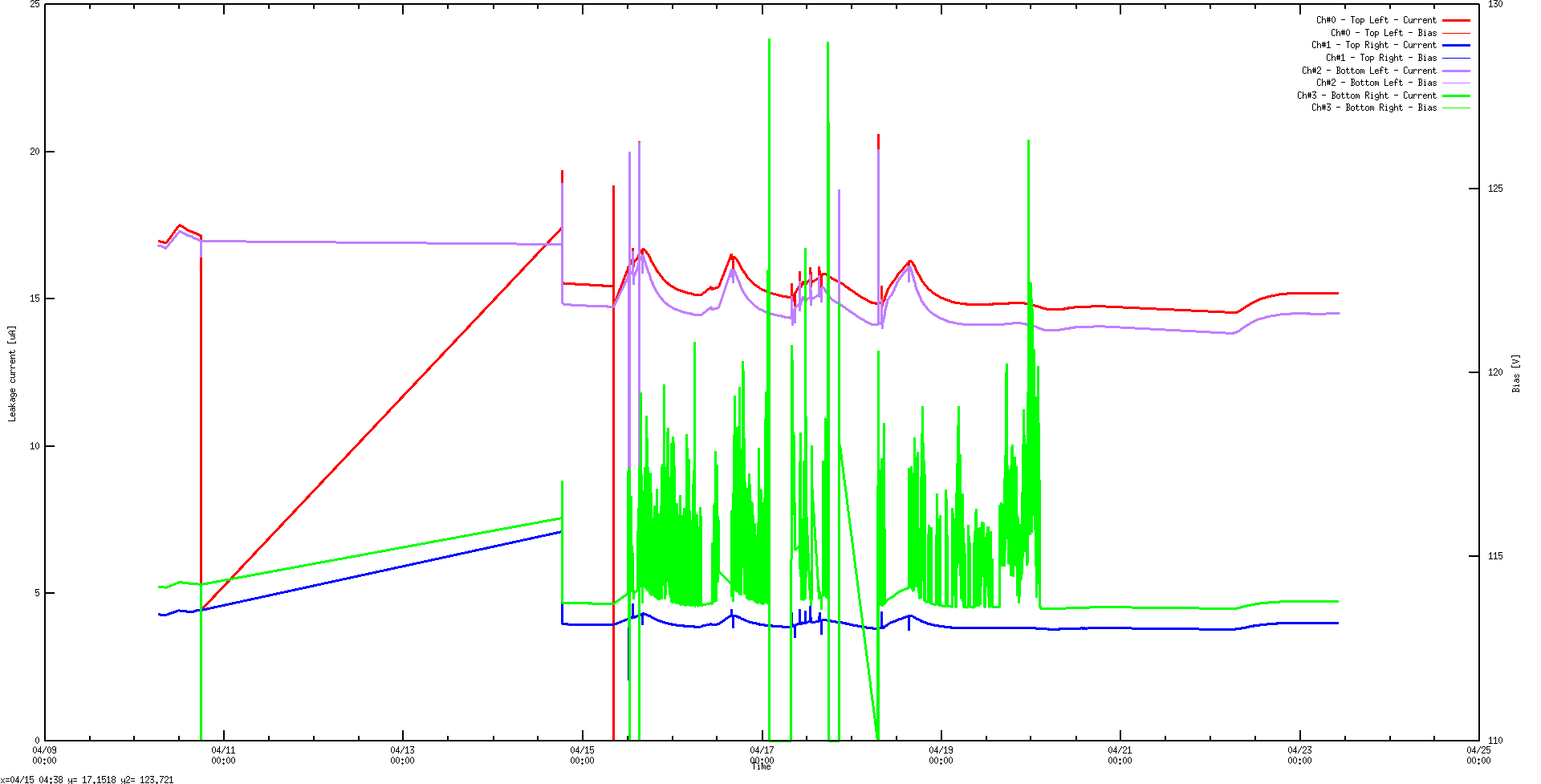
Task: Click the coordinate readout text bottom left
Action: pyautogui.click(x=88, y=778)
